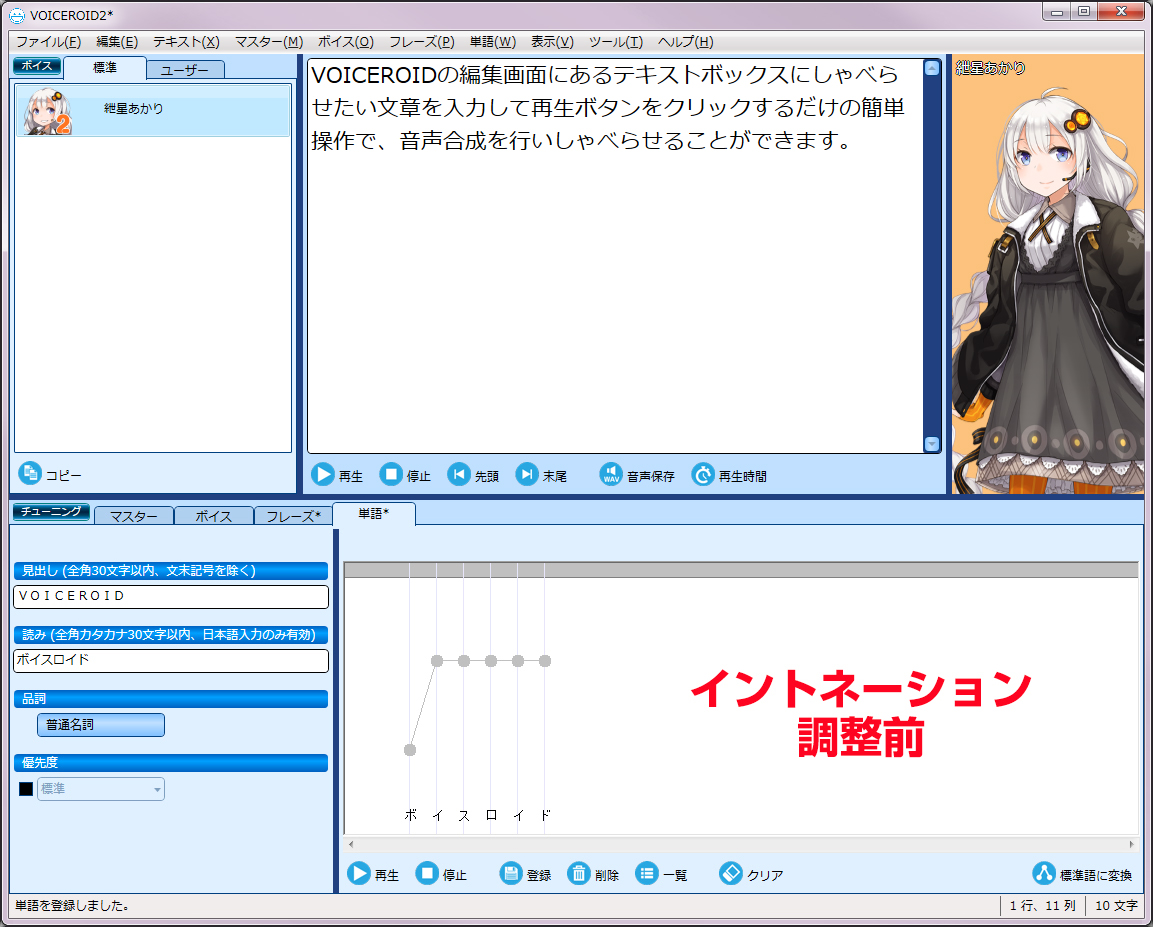Viewport: 1153px width, 927px height.
Task: Click the チューニング panel header label
Action: click(x=51, y=512)
